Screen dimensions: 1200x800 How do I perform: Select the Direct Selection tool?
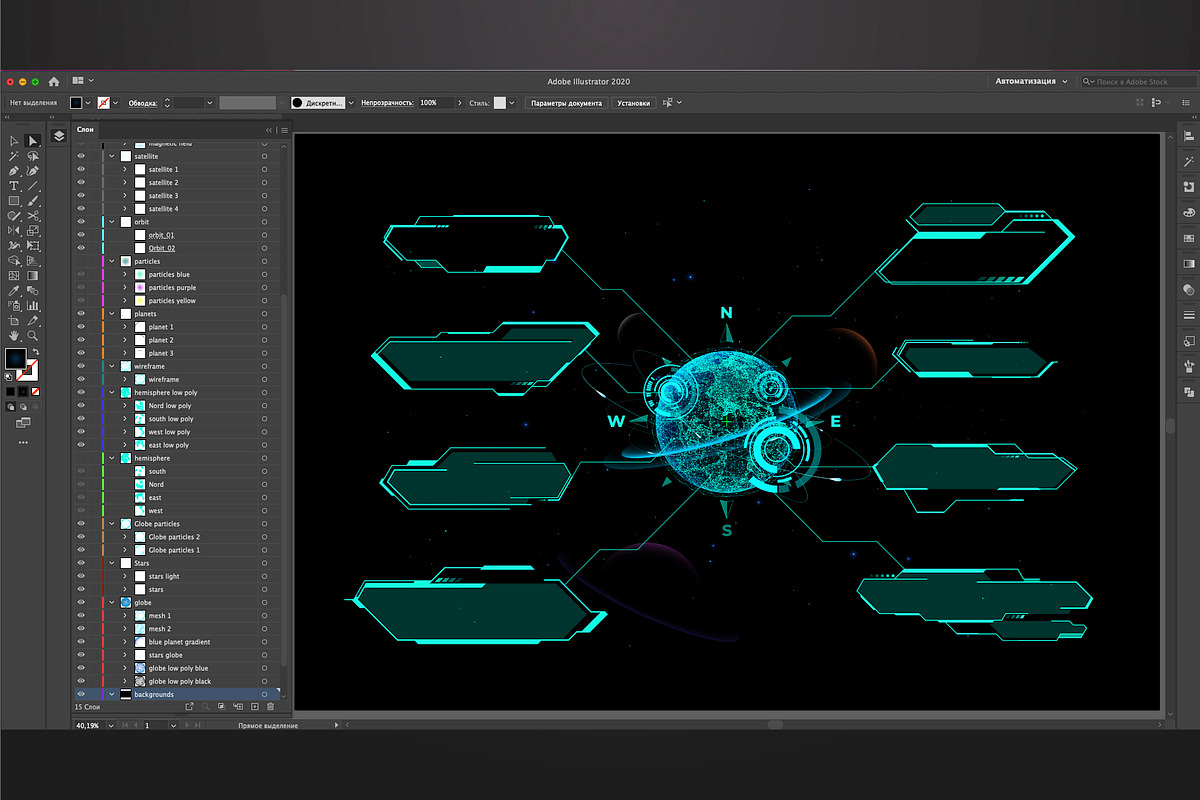33,141
